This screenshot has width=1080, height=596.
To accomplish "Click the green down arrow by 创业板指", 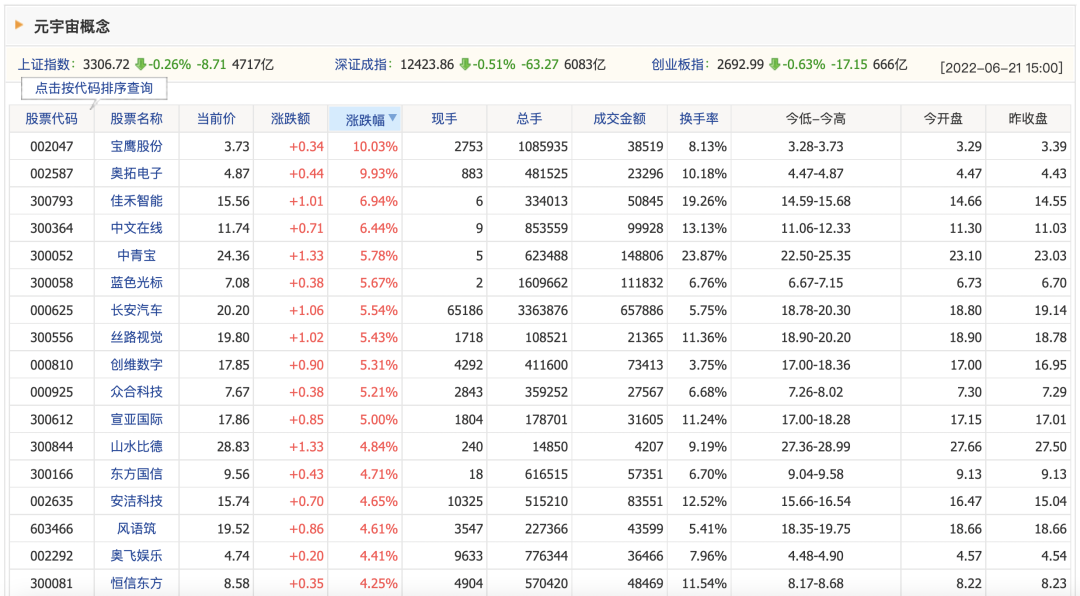I will click(x=775, y=64).
